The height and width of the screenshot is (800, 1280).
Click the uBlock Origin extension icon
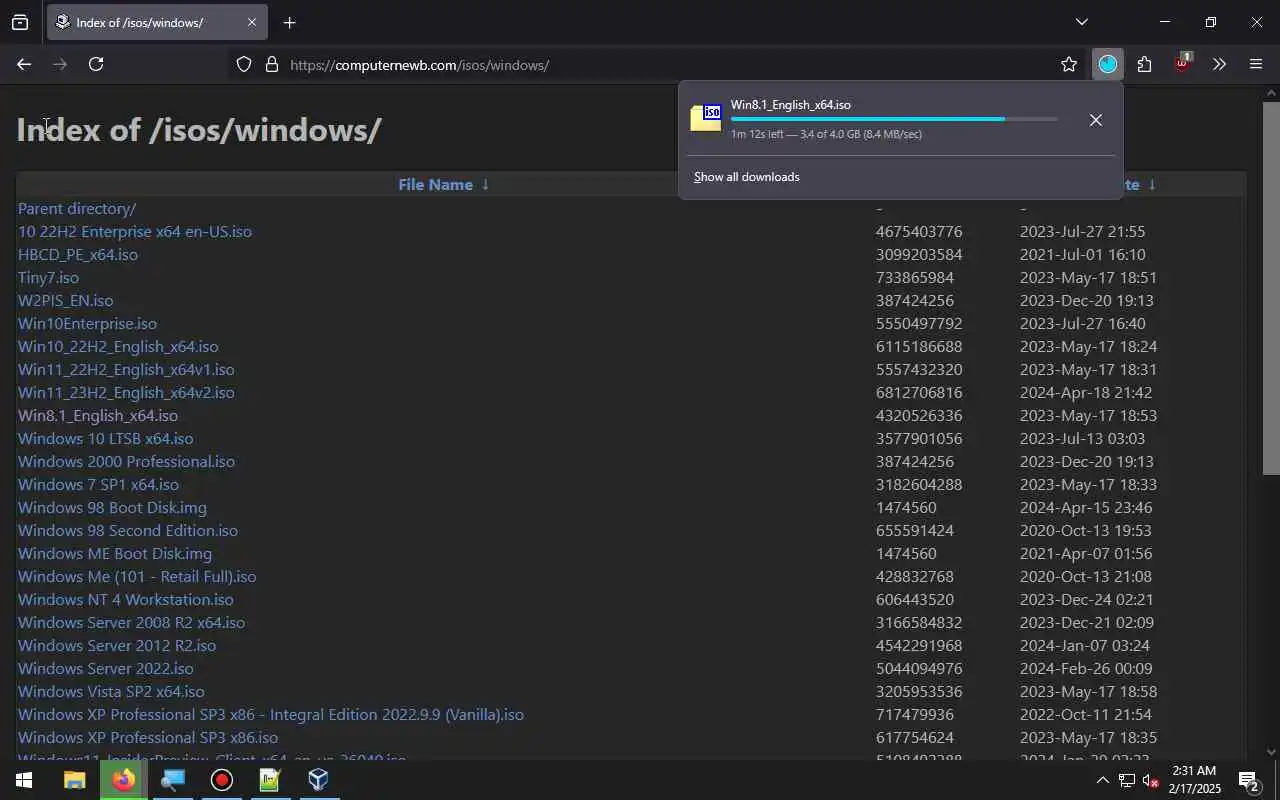tap(1182, 63)
